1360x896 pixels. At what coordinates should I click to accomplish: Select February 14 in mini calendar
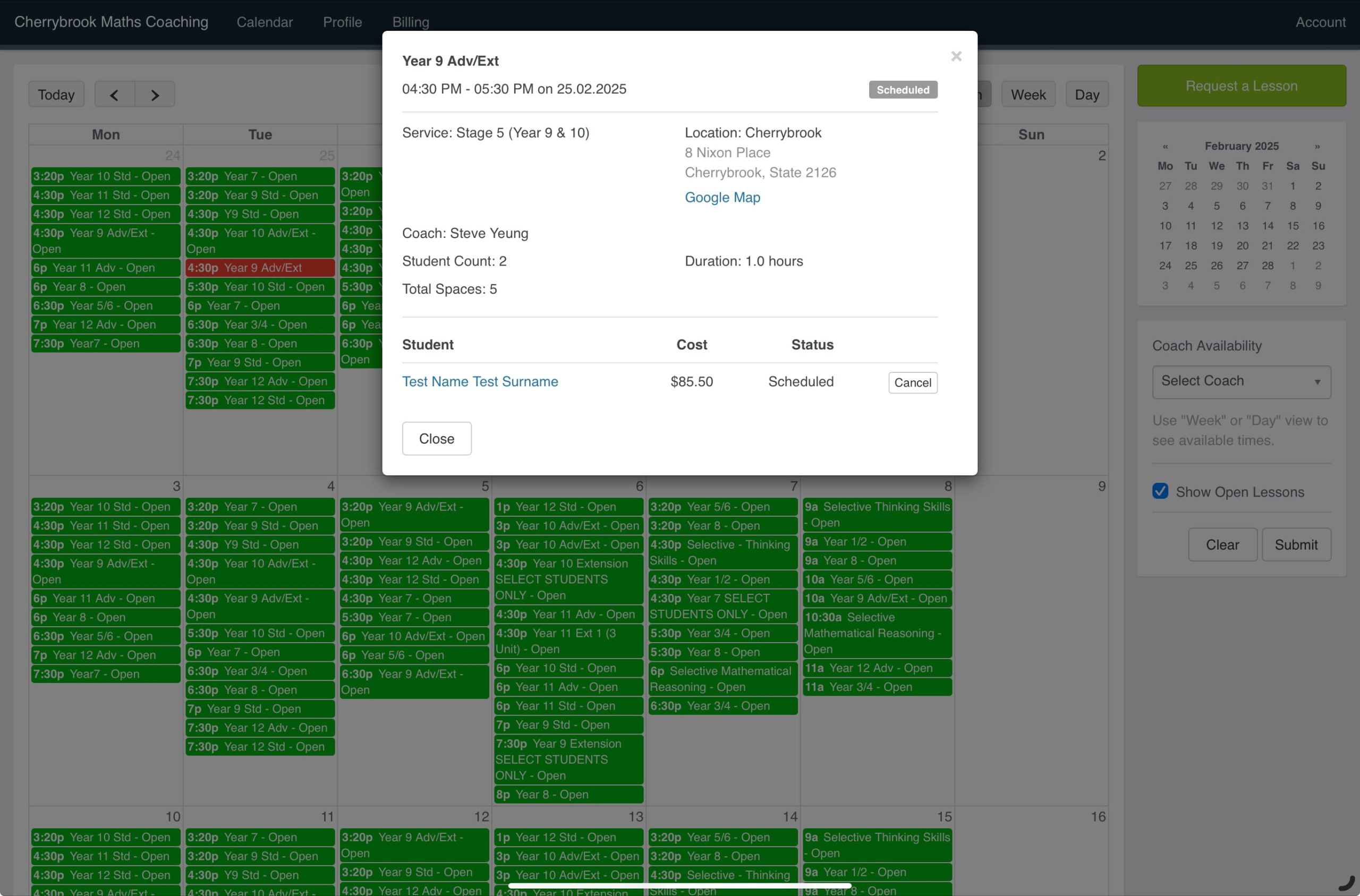1267,226
